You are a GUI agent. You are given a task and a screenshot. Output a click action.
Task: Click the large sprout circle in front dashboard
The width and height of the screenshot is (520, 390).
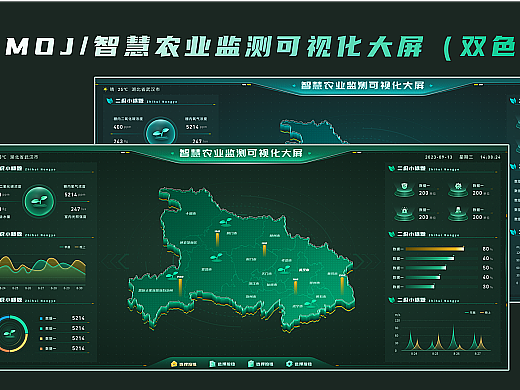click(x=39, y=201)
